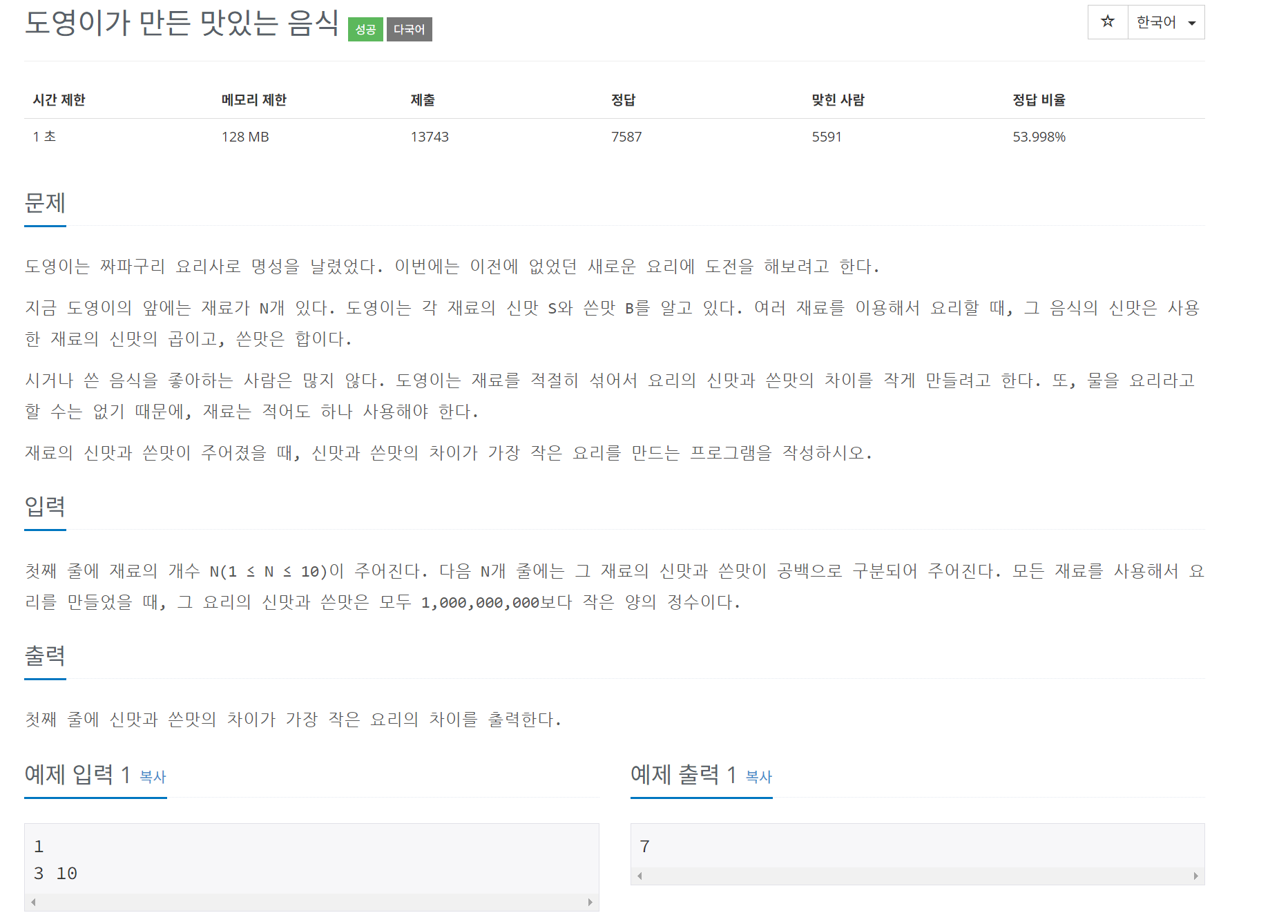1288x924 pixels.
Task: Click the problem title 도영이가 만든 맛있는 음식
Action: pyautogui.click(x=182, y=23)
